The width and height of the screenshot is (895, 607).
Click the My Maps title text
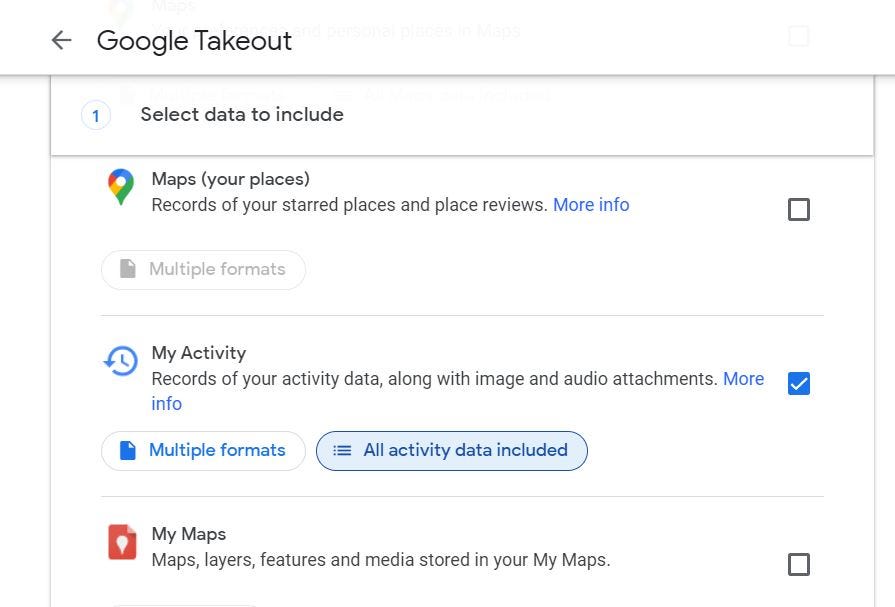point(189,534)
